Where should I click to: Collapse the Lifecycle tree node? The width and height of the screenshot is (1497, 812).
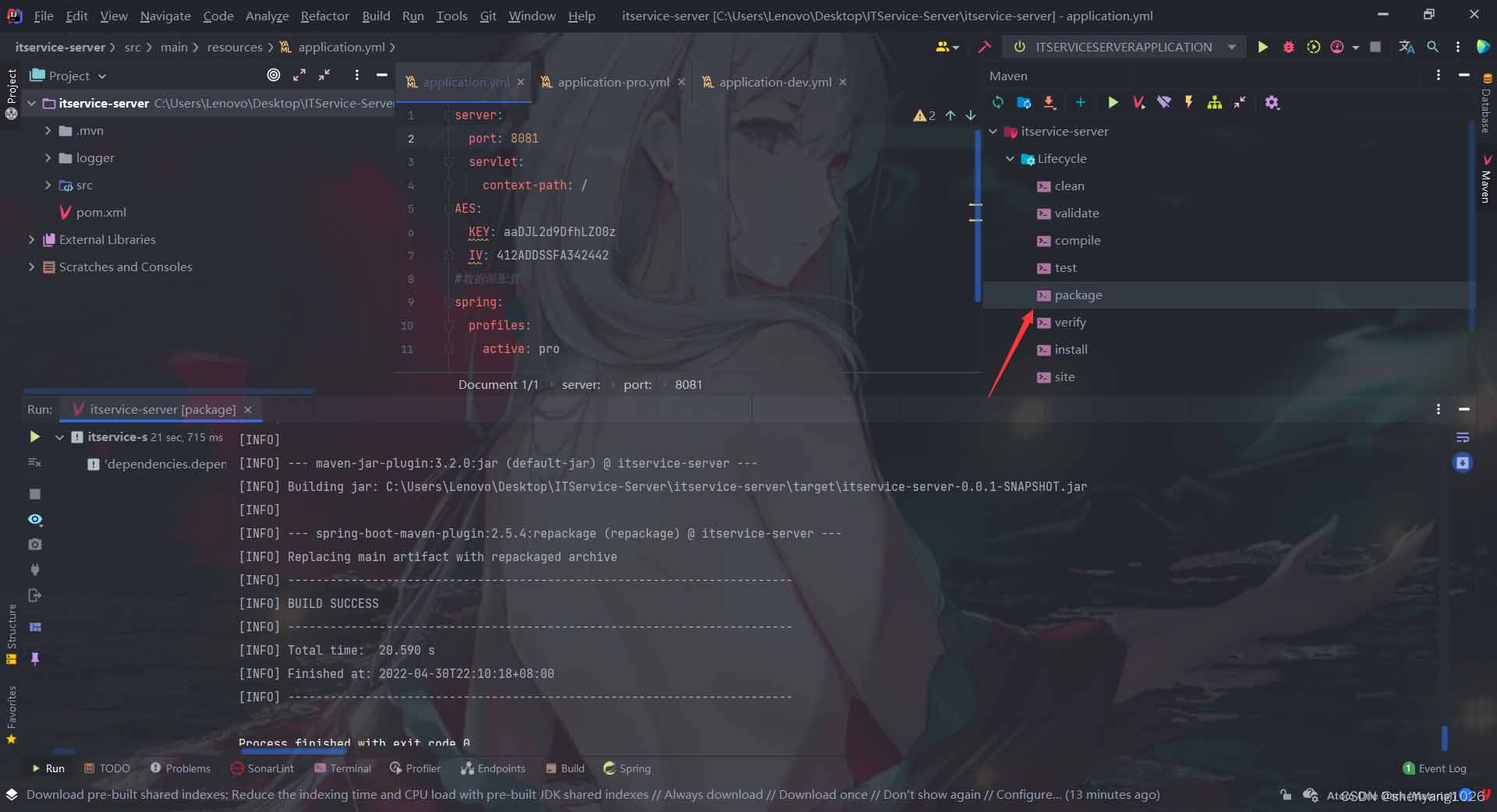[x=1010, y=158]
